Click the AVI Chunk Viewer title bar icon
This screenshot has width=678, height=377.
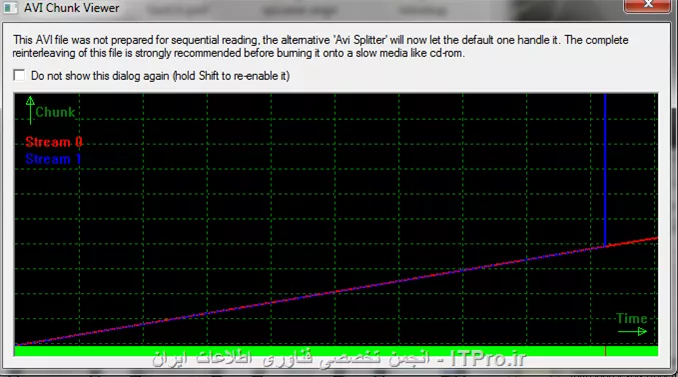[x=10, y=7]
